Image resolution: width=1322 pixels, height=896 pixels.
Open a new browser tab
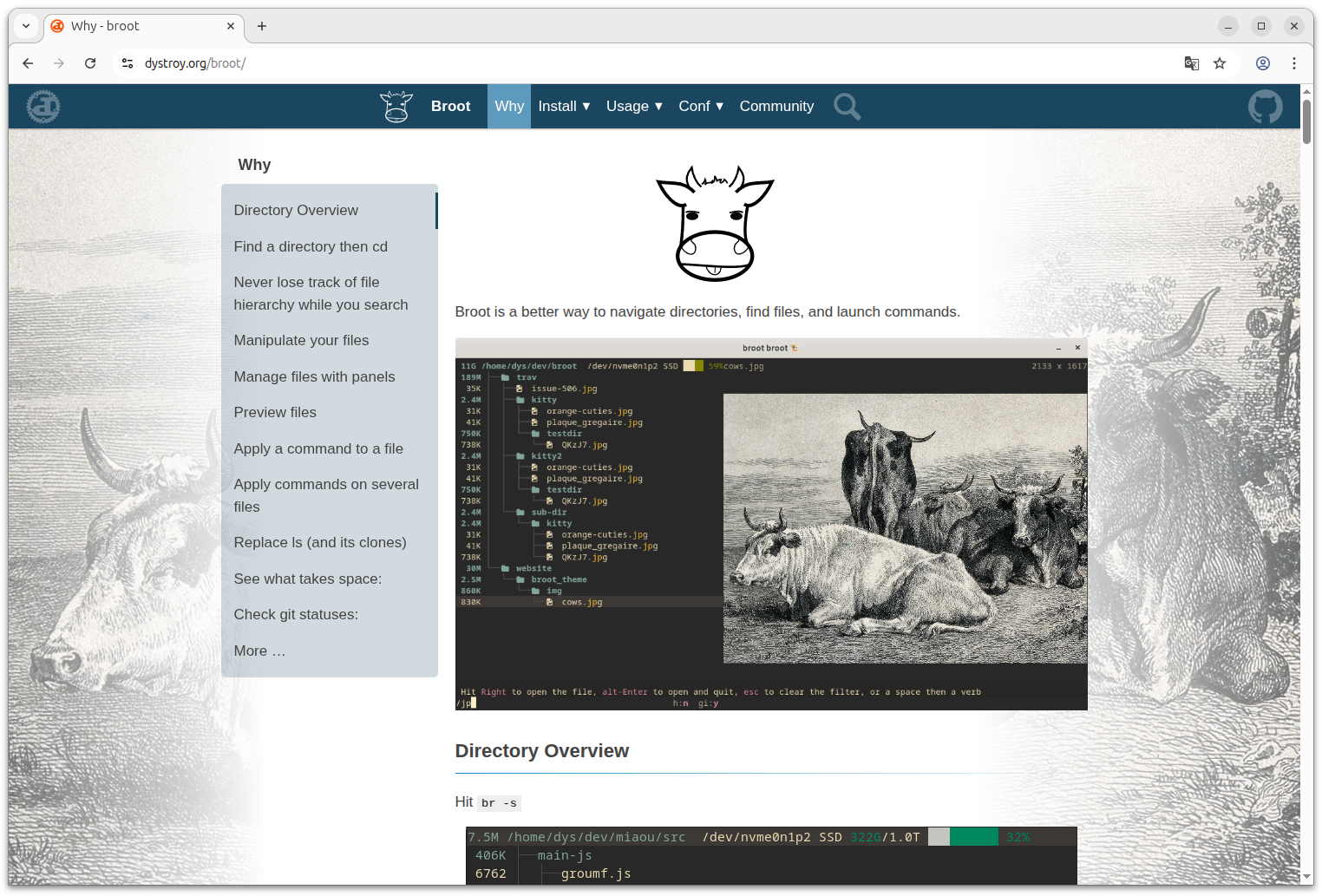(x=262, y=26)
